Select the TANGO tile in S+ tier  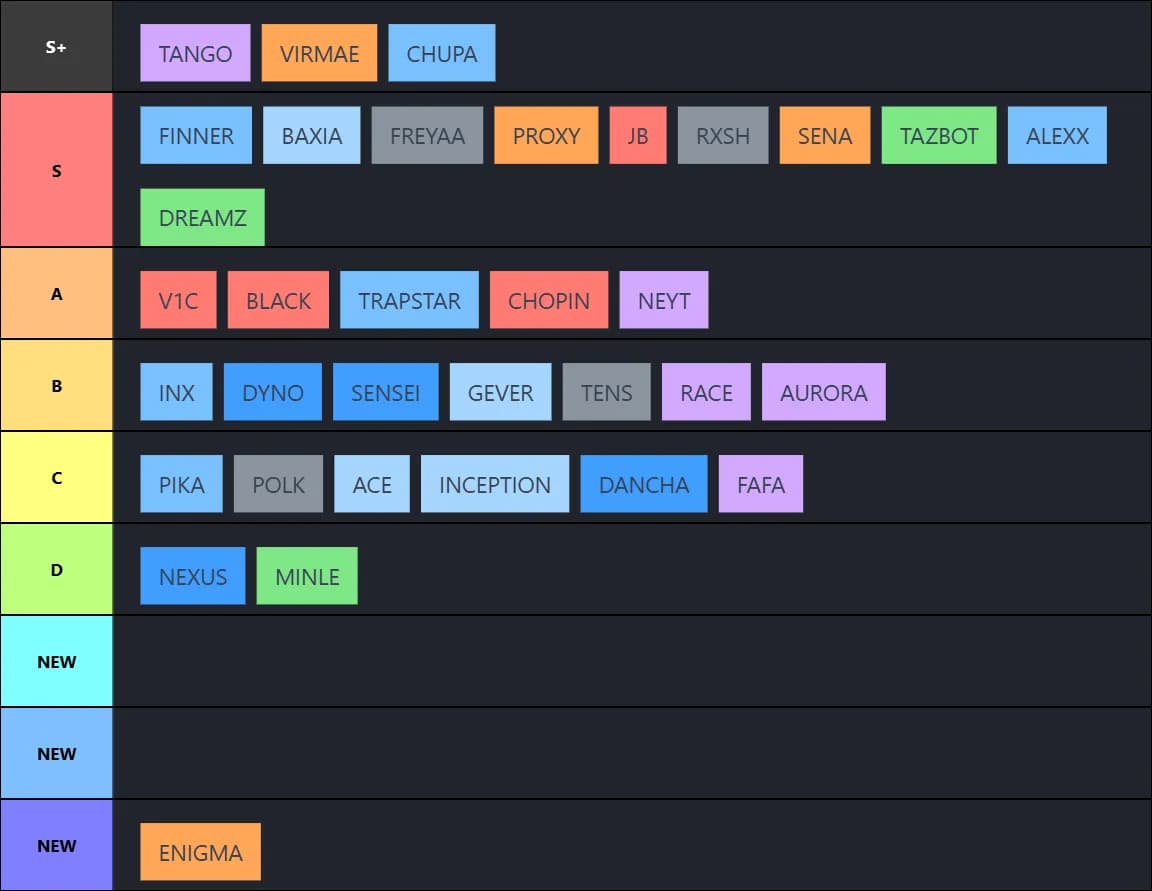[195, 53]
